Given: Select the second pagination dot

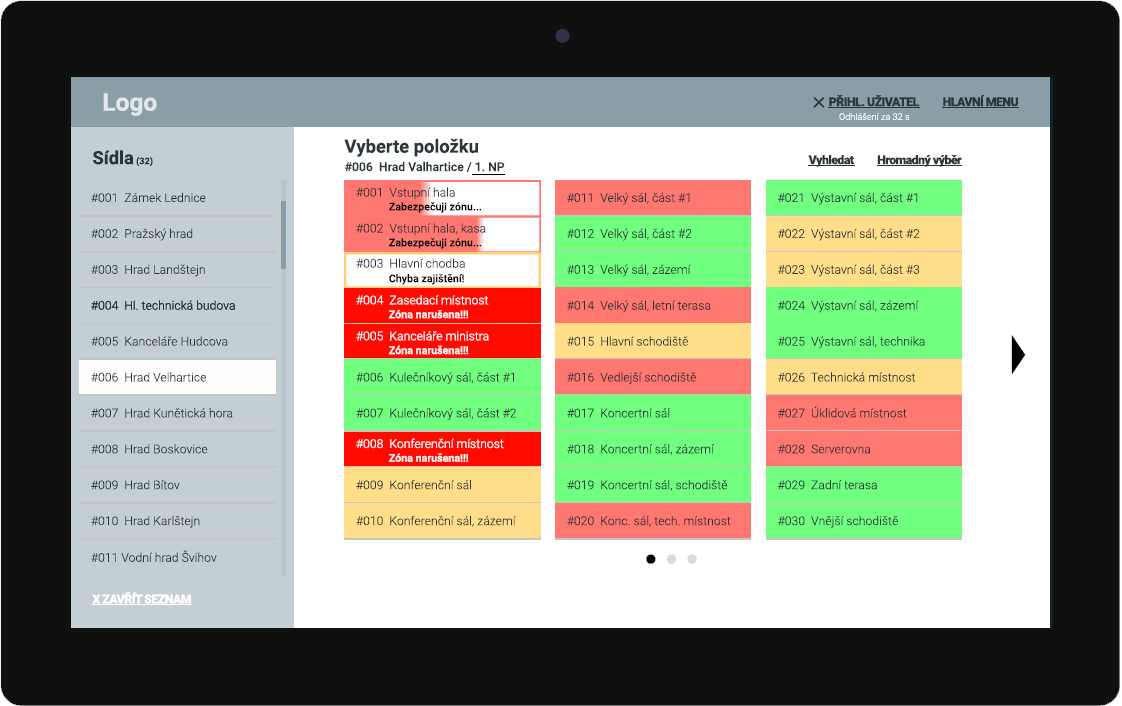Looking at the screenshot, I should coord(671,559).
